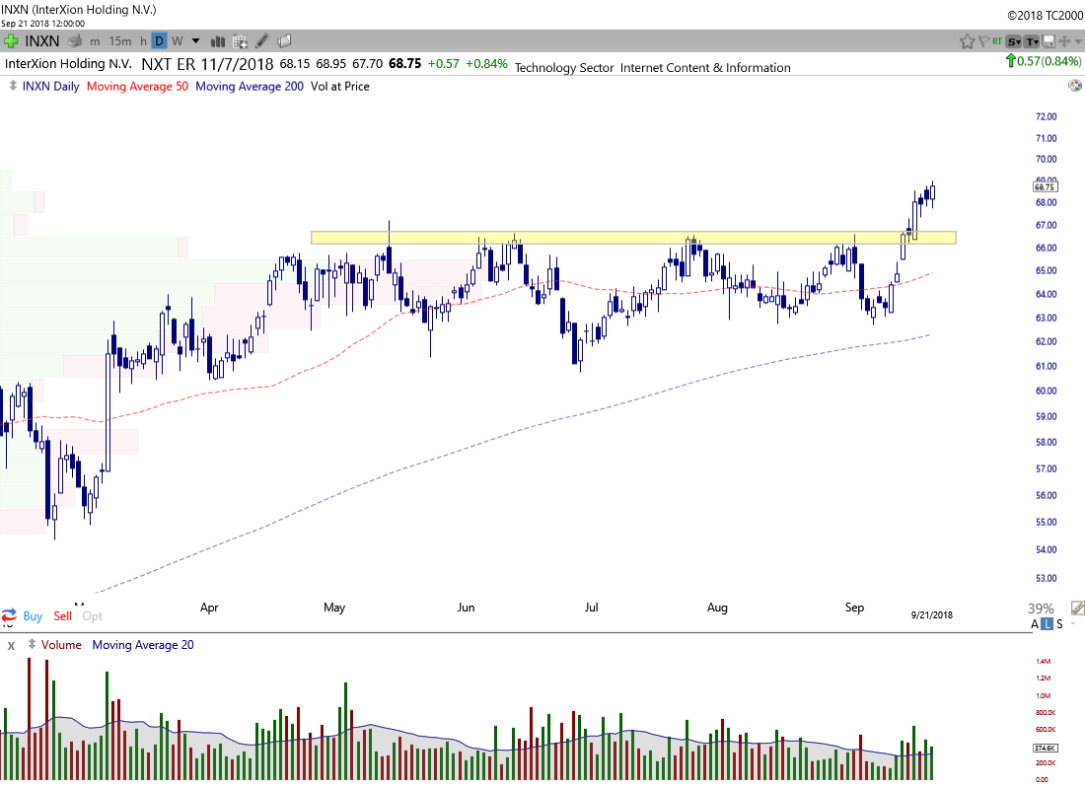
Task: Select Moving Average 200 legend label
Action: 249,86
